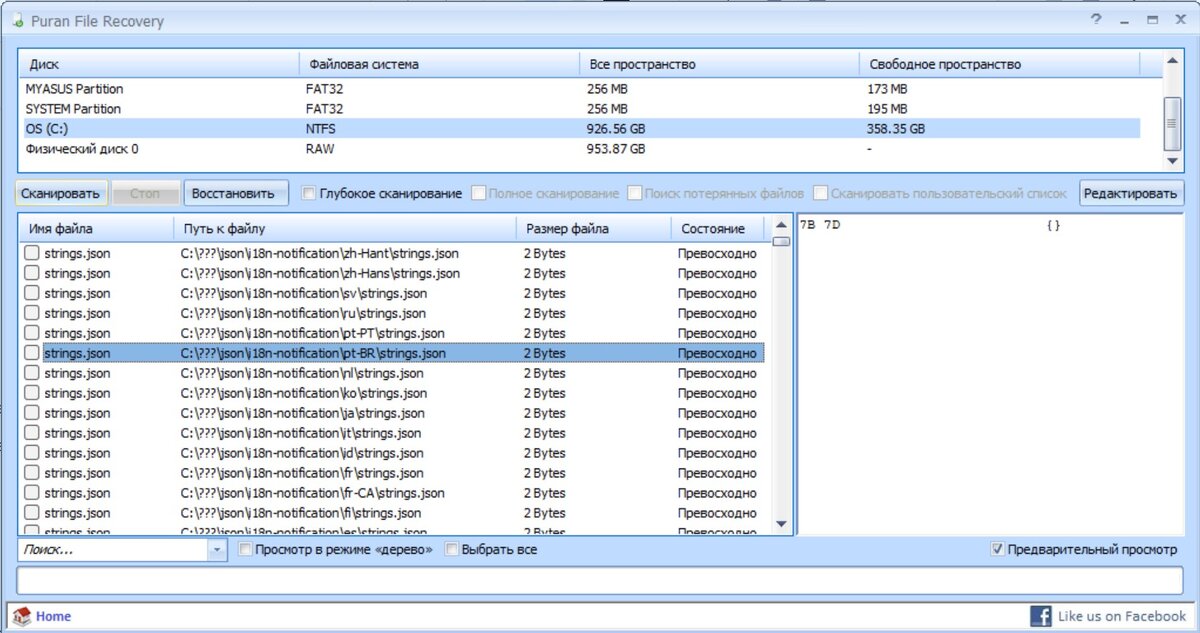Select path ending fi\strings.json

300,513
